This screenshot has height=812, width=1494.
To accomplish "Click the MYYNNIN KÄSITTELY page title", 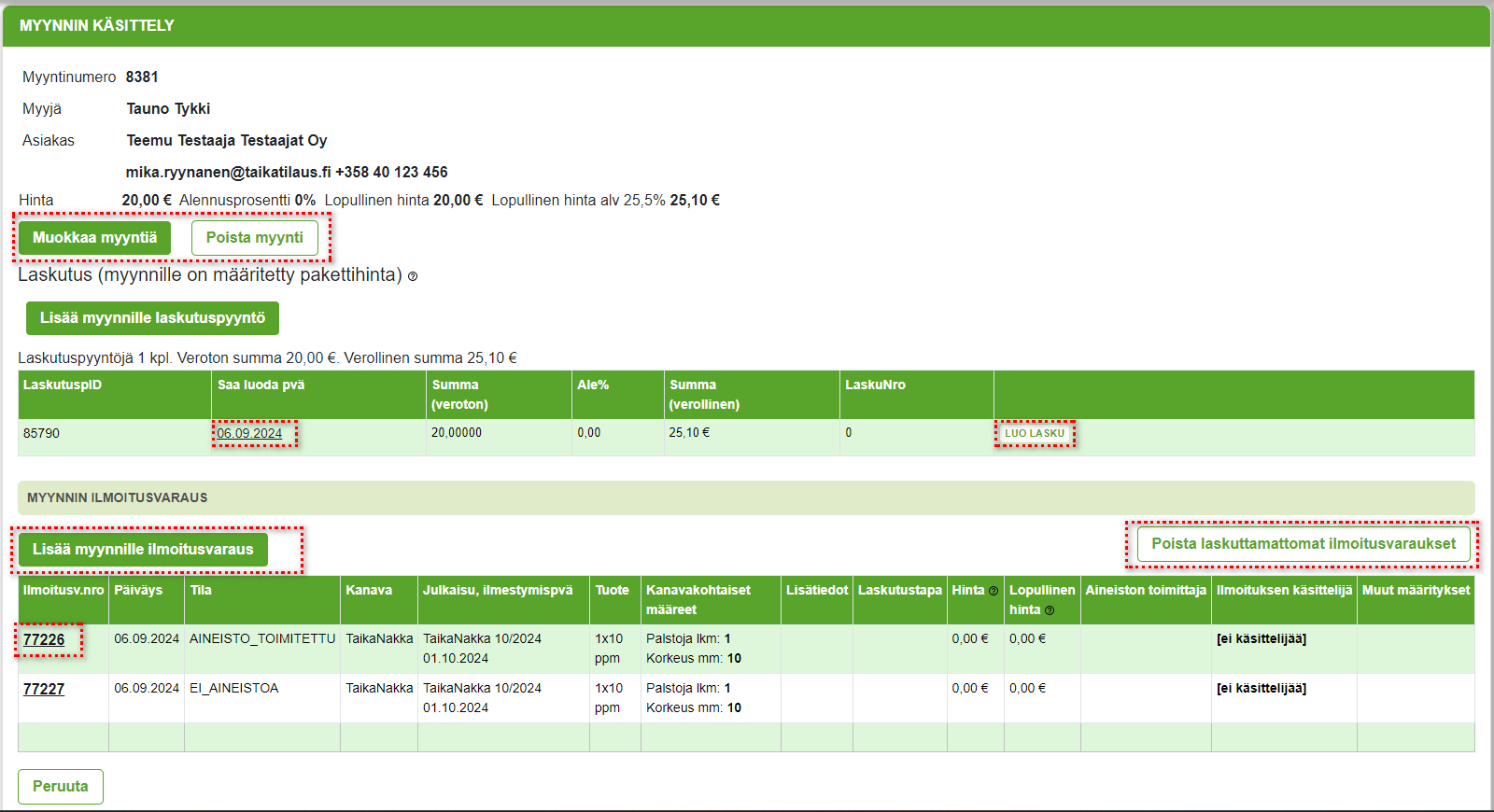I will click(97, 25).
